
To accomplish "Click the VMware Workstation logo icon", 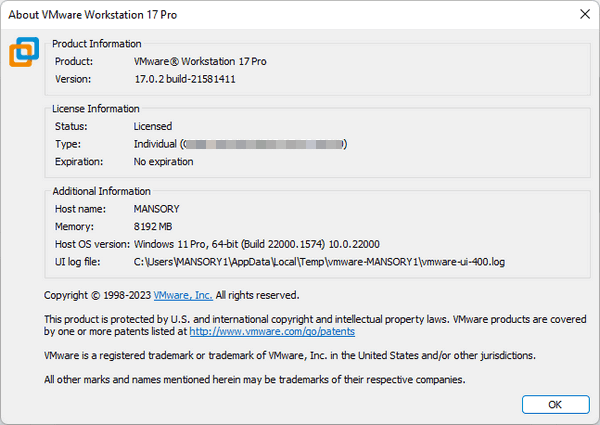I will [x=25, y=51].
